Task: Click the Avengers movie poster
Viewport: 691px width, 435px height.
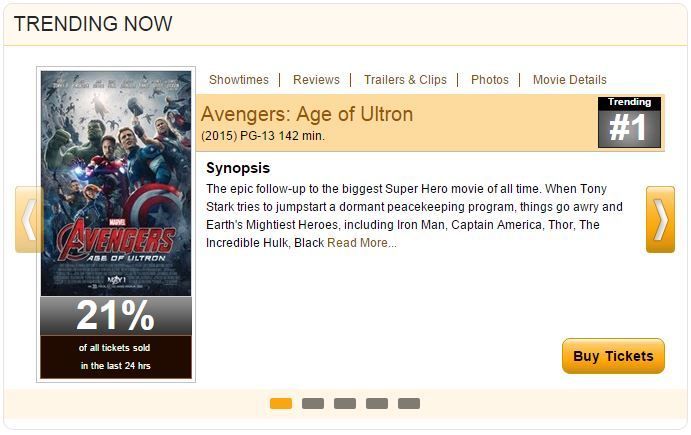Action: 116,183
